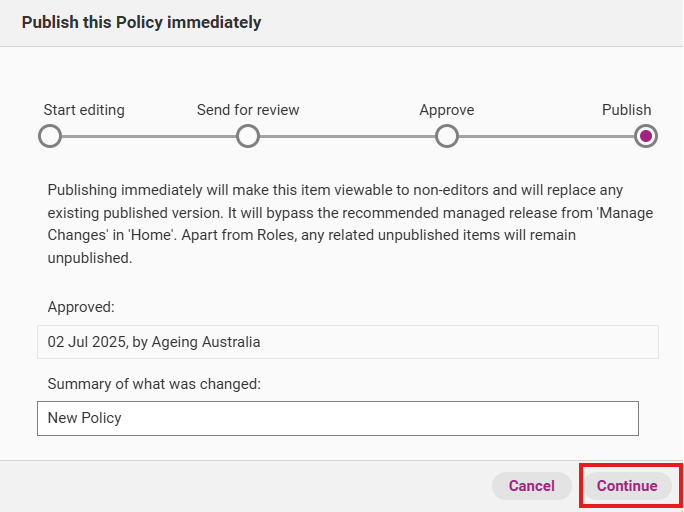Click progress line between Approve and Publish
The image size is (684, 512).
point(546,136)
